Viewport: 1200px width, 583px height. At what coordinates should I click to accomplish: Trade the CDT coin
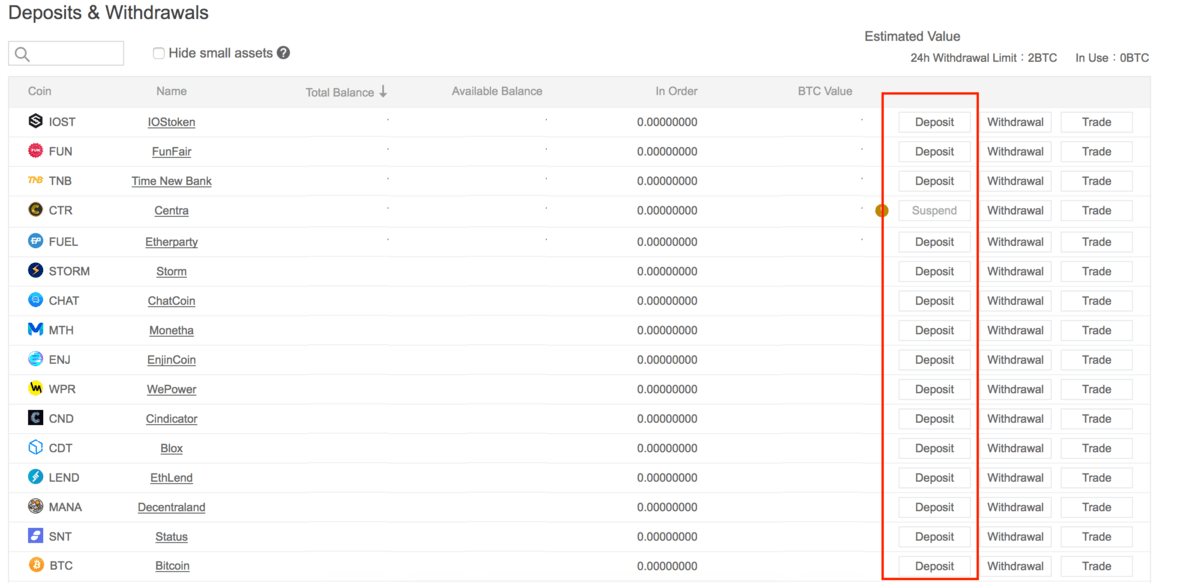1097,448
